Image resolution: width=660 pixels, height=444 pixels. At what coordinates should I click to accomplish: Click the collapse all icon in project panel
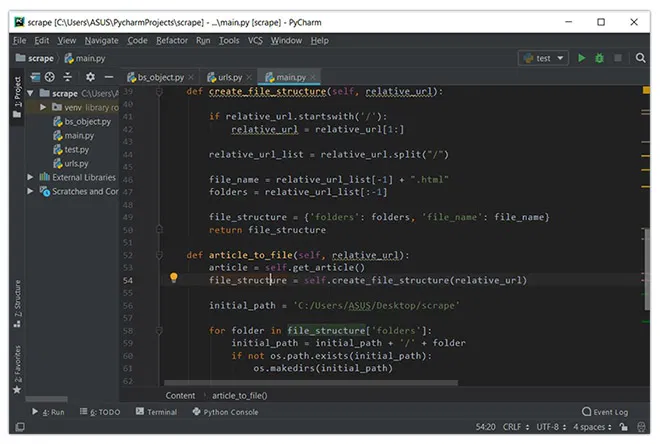pos(68,77)
